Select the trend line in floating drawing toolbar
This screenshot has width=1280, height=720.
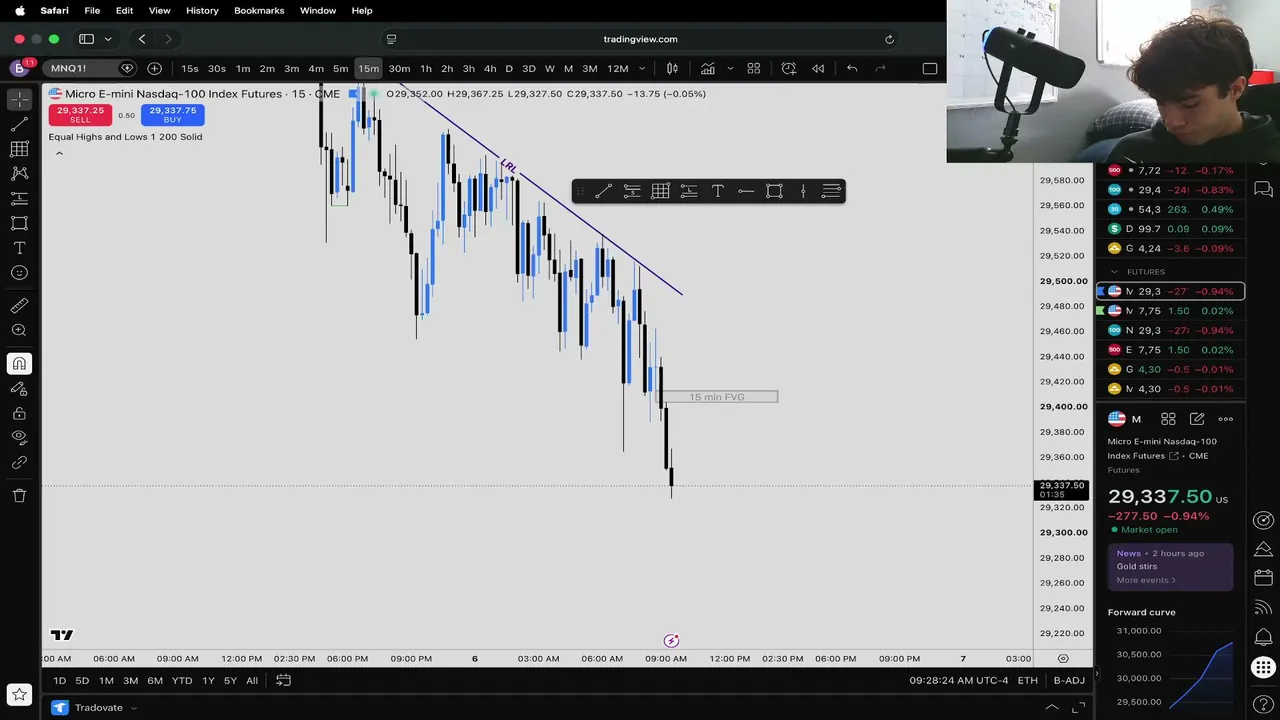[x=603, y=191]
